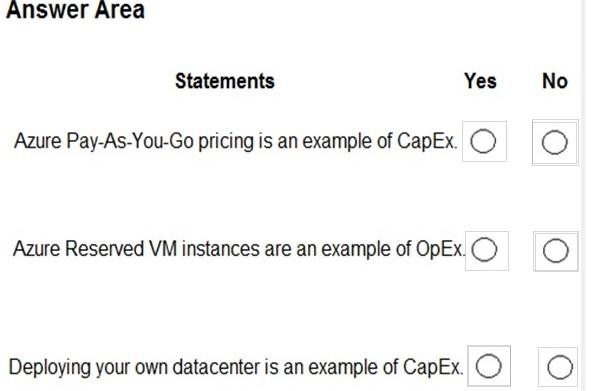Click the word CapEx in datacenter statement
This screenshot has width=594, height=391.
click(433, 367)
